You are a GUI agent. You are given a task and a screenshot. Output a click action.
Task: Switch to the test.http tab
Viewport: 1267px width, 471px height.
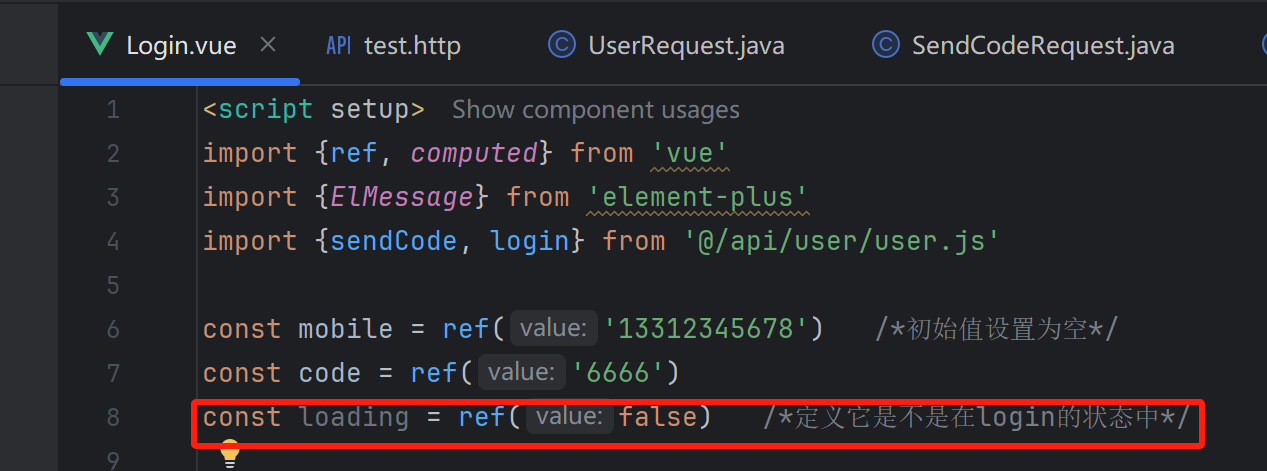412,46
